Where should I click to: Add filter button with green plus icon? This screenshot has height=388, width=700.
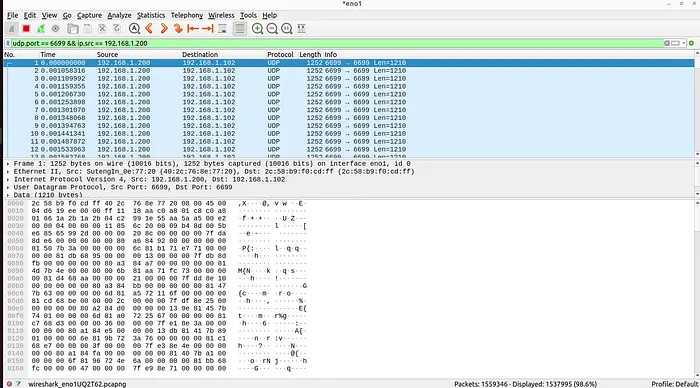[692, 43]
